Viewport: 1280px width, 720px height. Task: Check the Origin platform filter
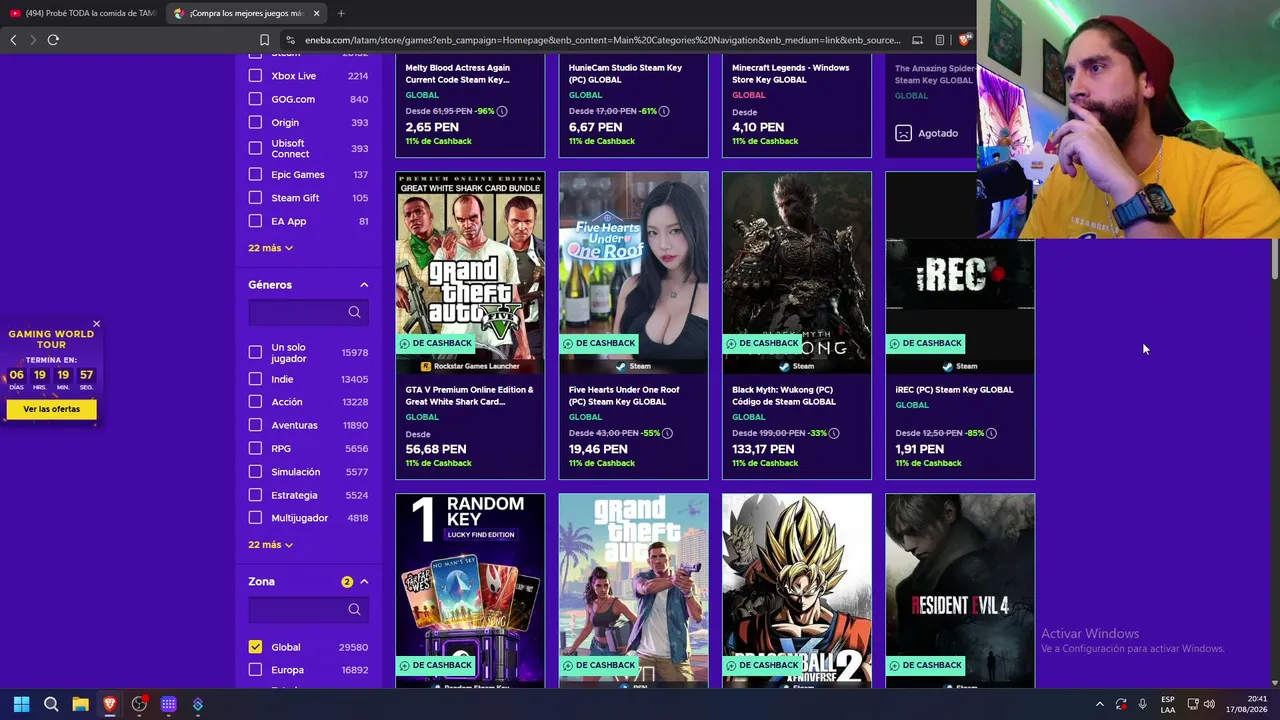(x=255, y=123)
